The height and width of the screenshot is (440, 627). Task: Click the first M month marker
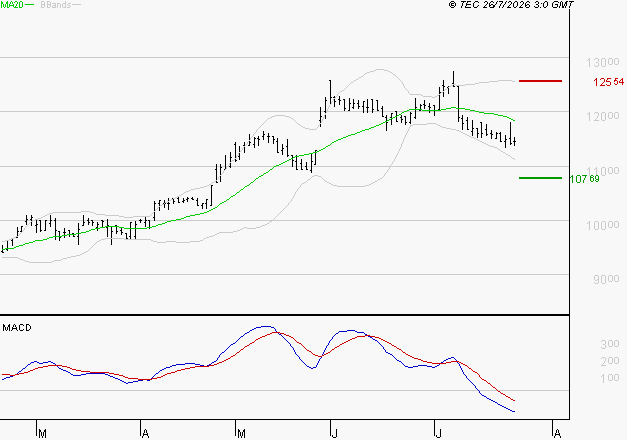(x=42, y=434)
